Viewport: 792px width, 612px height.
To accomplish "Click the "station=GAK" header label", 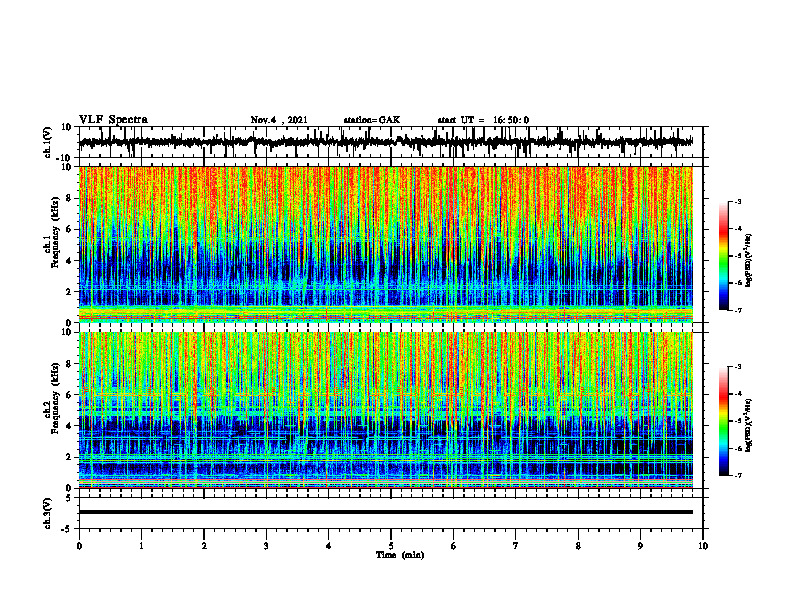I will coord(372,120).
